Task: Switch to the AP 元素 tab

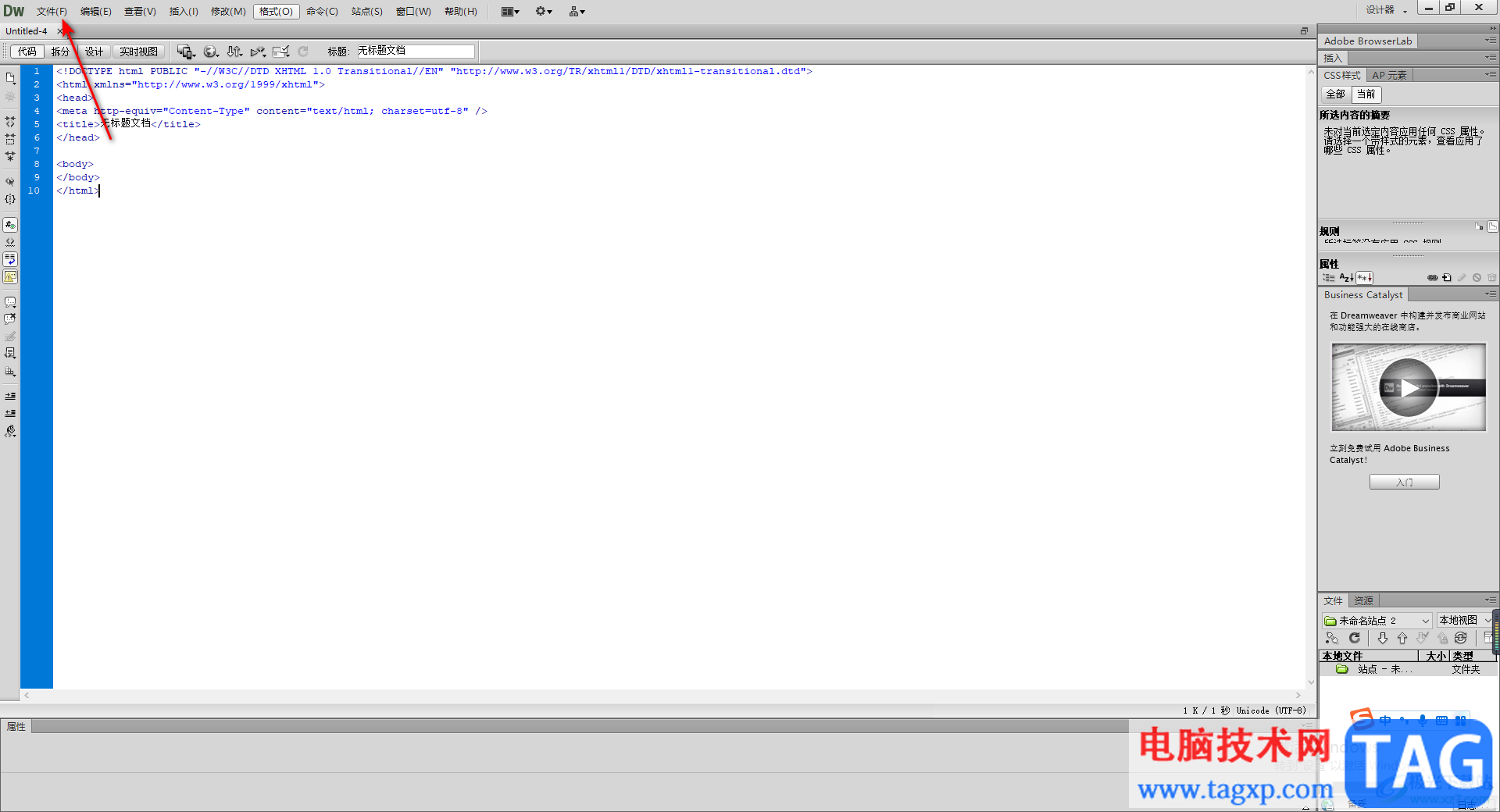Action: 1389,76
